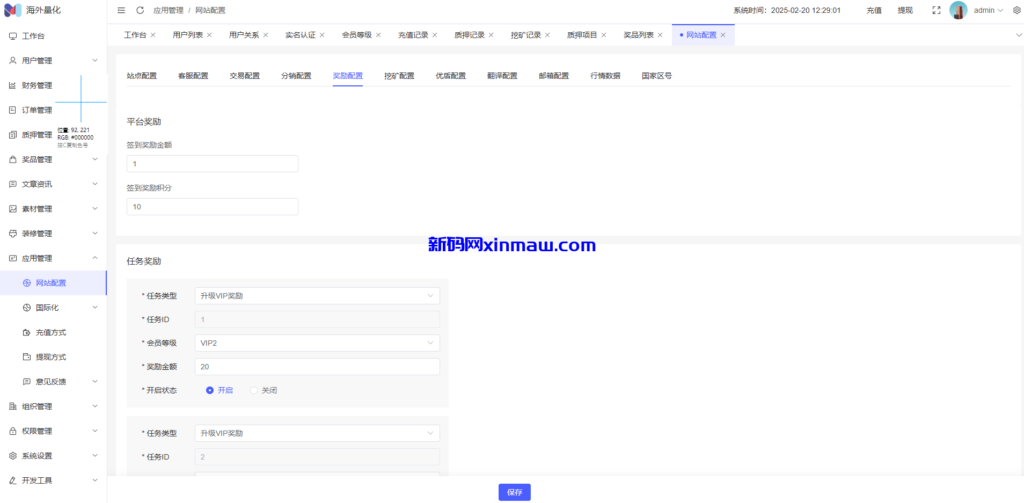
Task: Click the 提现方式 folder icon
Action: point(27,357)
